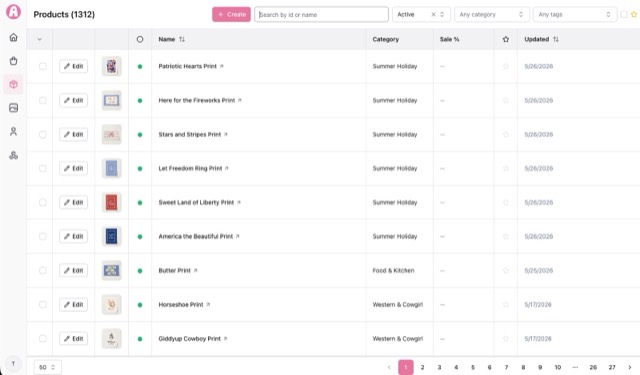The width and height of the screenshot is (640, 375).
Task: Edit the Horseshoe Print product
Action: click(73, 305)
